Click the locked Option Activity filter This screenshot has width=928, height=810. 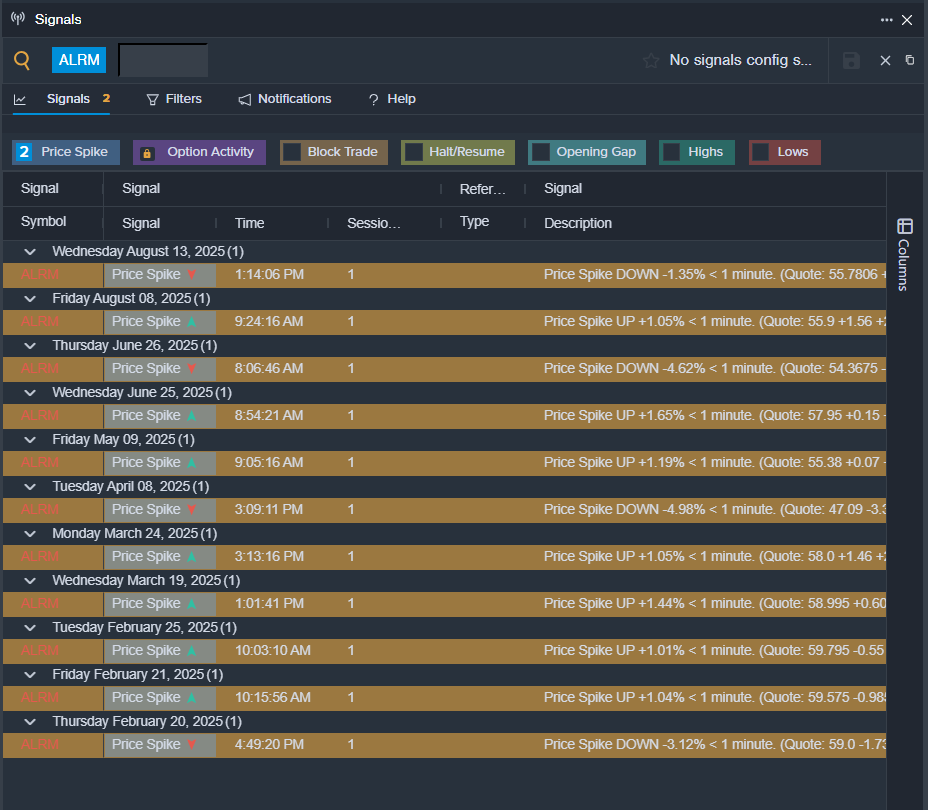(x=199, y=152)
